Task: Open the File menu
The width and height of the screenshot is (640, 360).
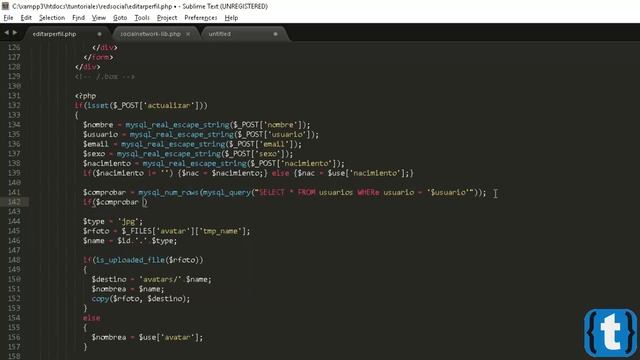Action: [8, 18]
